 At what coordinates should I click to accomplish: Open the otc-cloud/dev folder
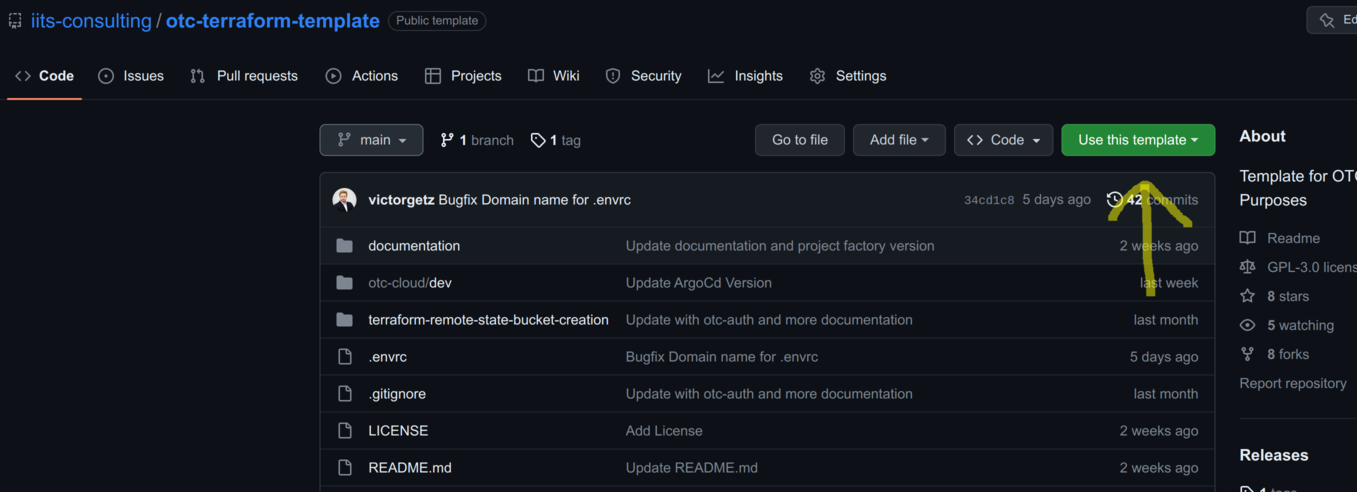[x=410, y=283]
